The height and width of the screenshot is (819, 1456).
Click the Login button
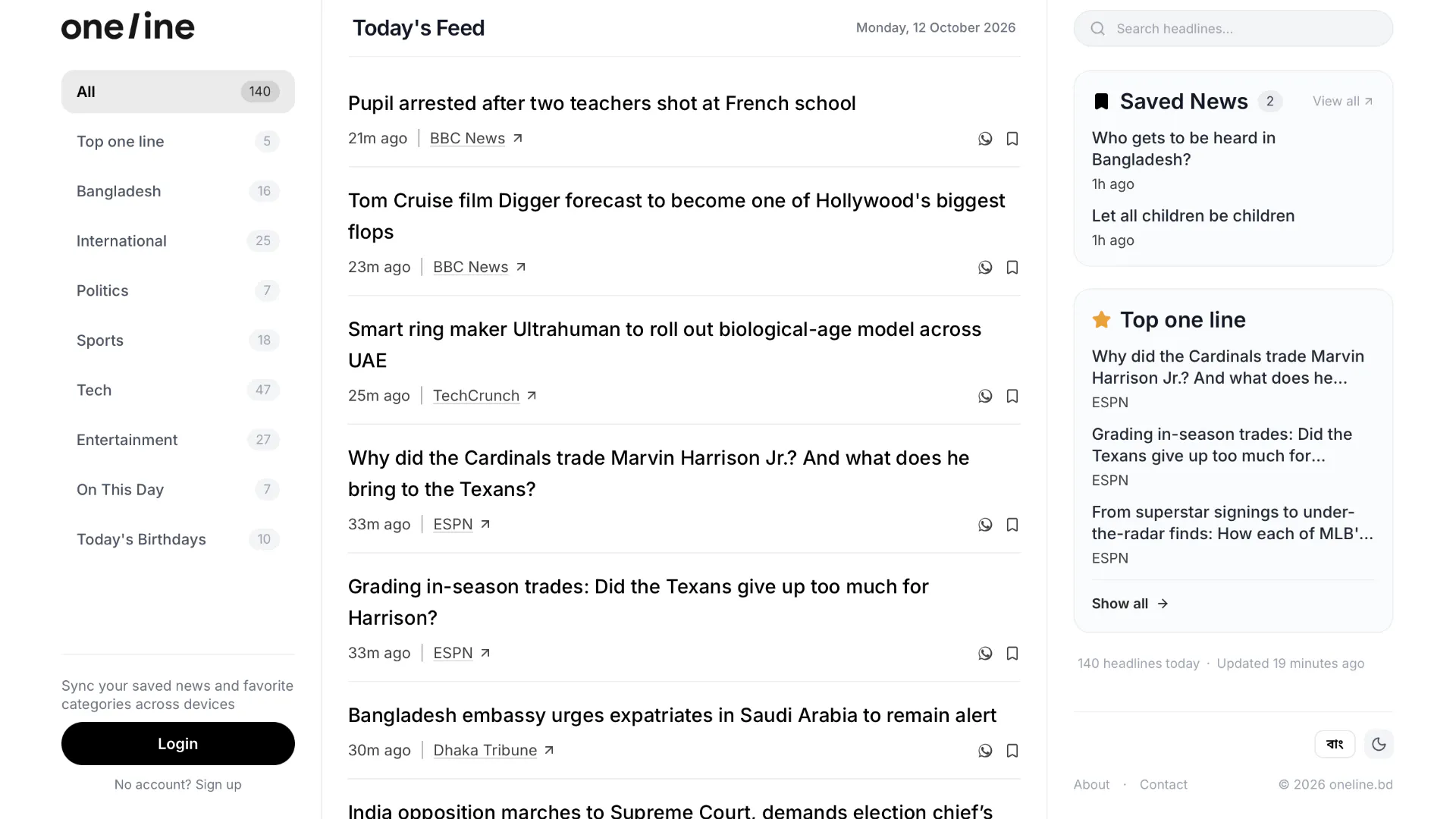pos(178,744)
